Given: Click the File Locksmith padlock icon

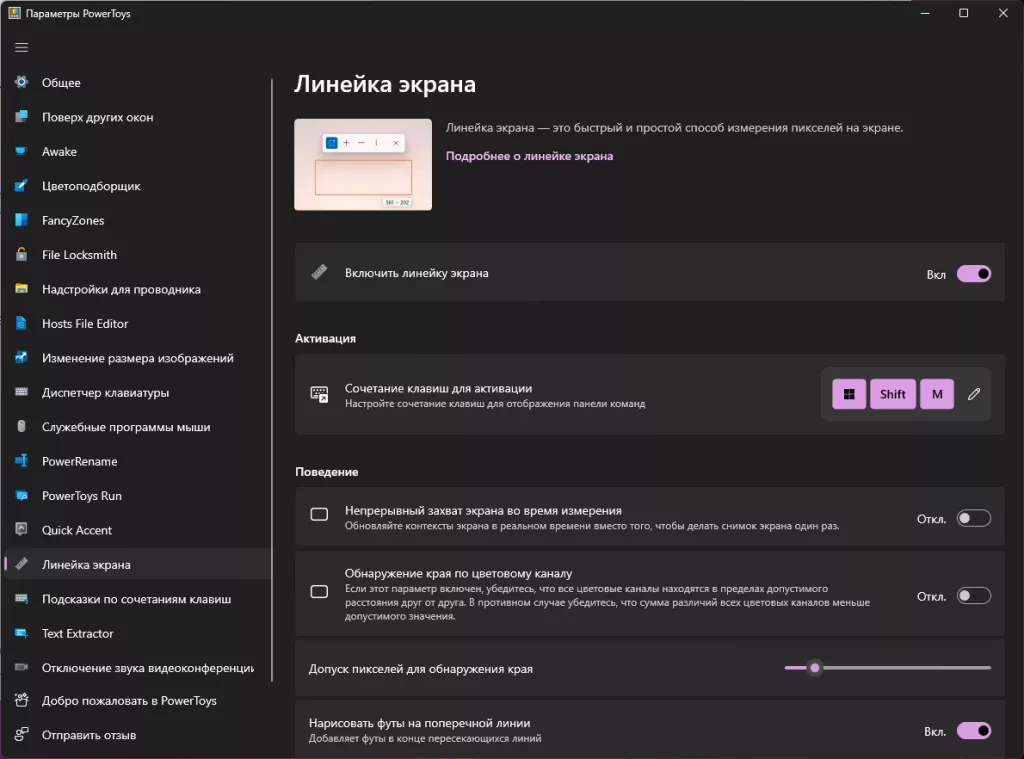Looking at the screenshot, I should 22,255.
